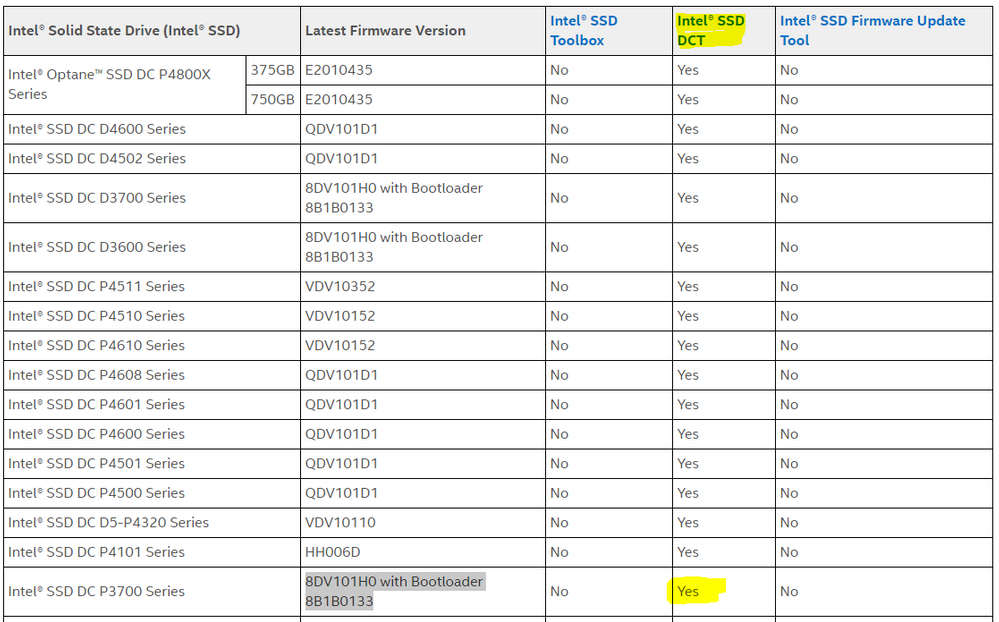Image resolution: width=999 pixels, height=622 pixels.
Task: Click the 750GB capacity cell
Action: click(272, 99)
